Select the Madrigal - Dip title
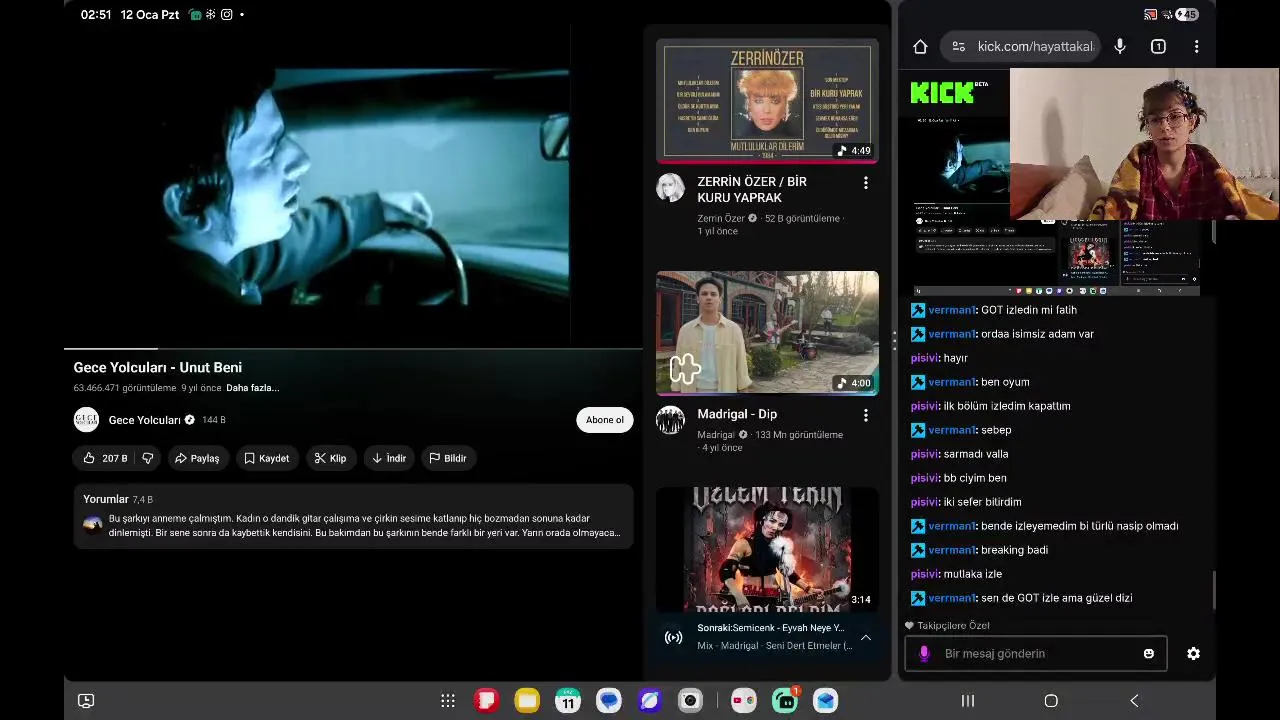 [737, 414]
